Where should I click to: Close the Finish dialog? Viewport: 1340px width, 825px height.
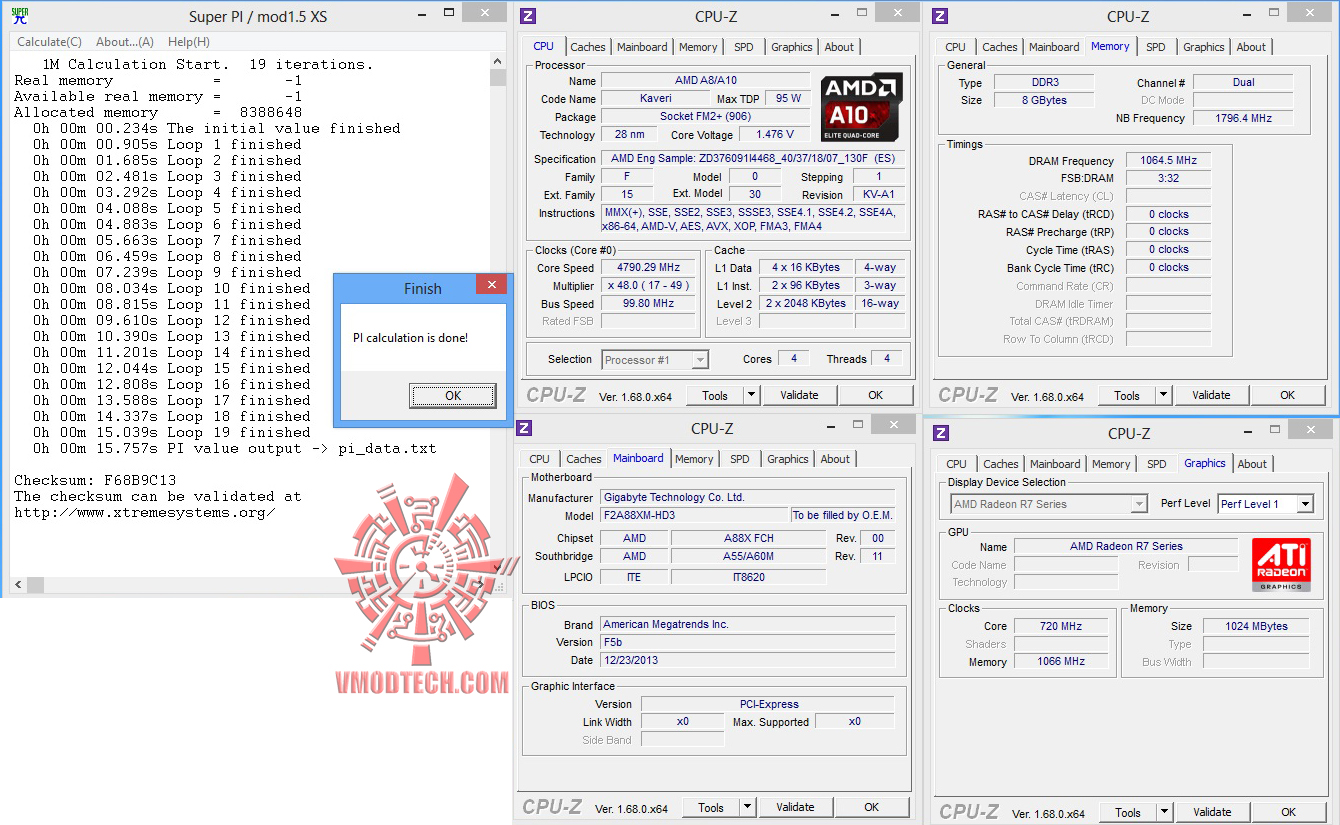[491, 286]
